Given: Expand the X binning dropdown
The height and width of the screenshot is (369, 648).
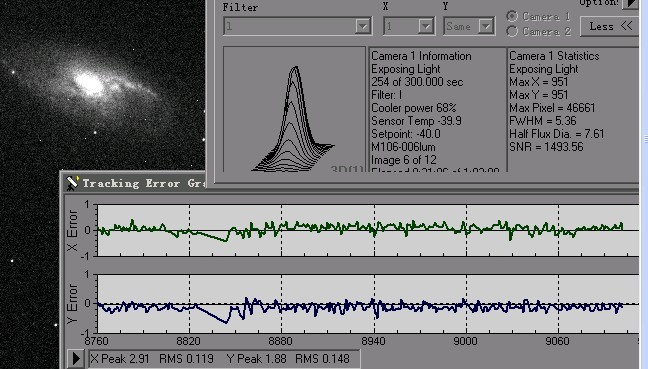Looking at the screenshot, I should (x=425, y=26).
